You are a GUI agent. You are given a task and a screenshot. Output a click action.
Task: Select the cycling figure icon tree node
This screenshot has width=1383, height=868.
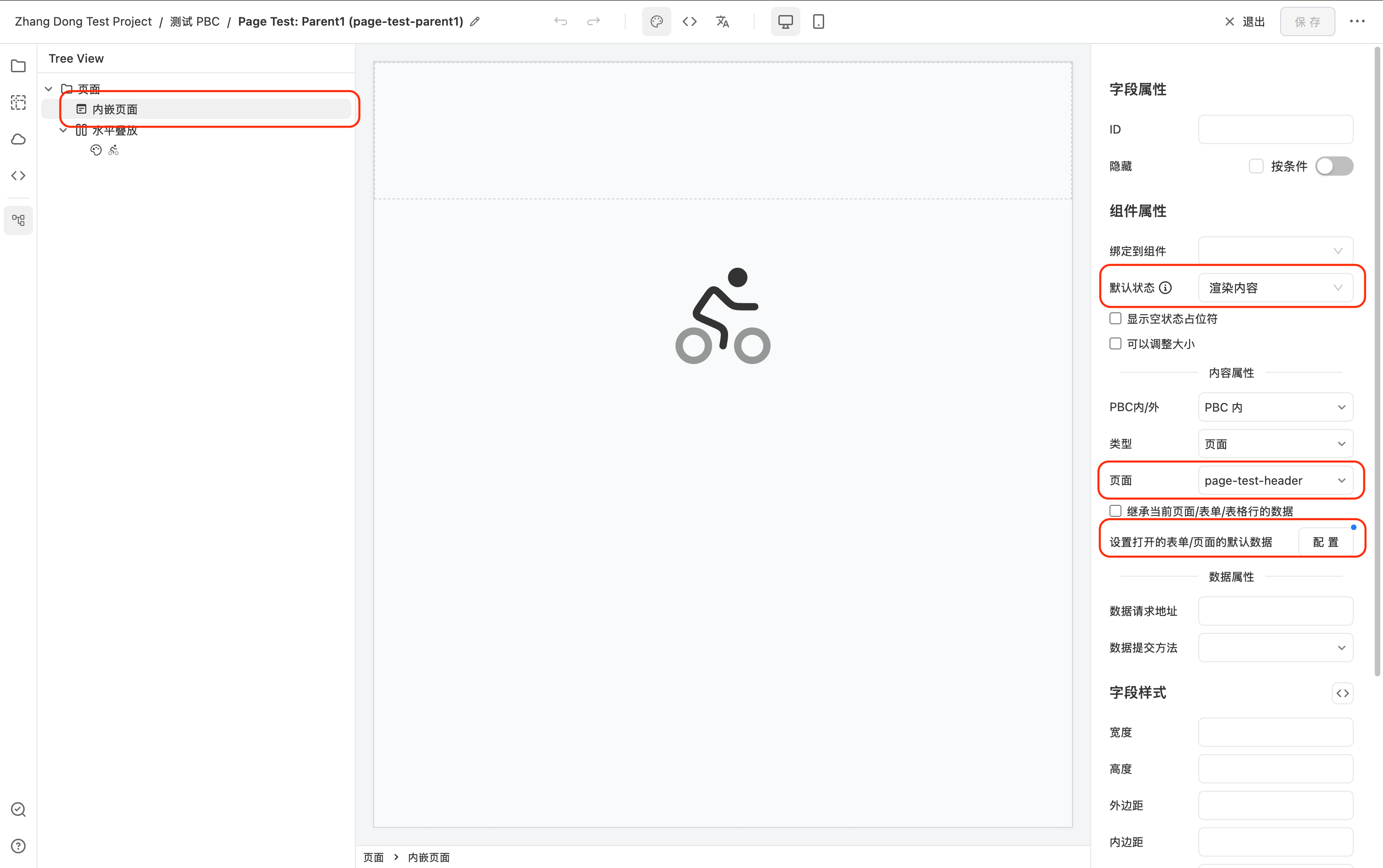point(114,150)
